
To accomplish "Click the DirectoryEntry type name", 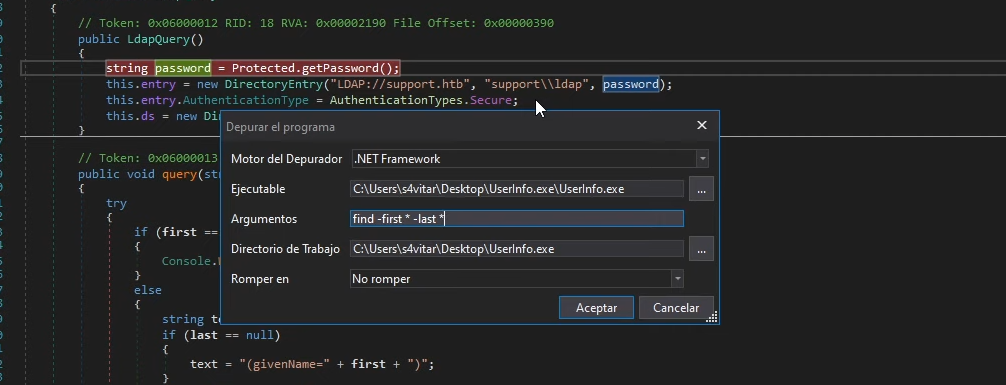I will 274,84.
